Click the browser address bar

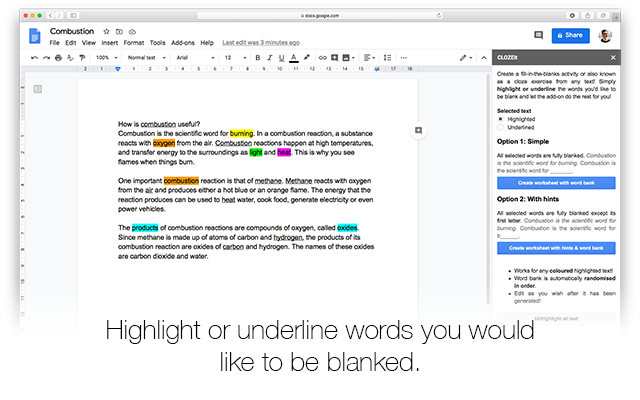[320, 16]
